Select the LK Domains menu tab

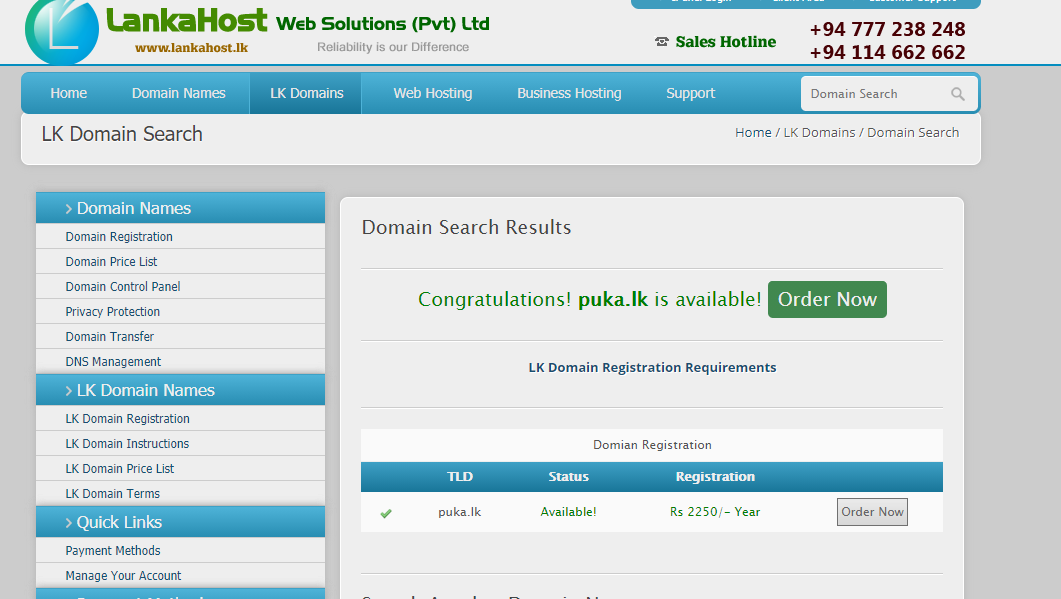click(x=307, y=93)
